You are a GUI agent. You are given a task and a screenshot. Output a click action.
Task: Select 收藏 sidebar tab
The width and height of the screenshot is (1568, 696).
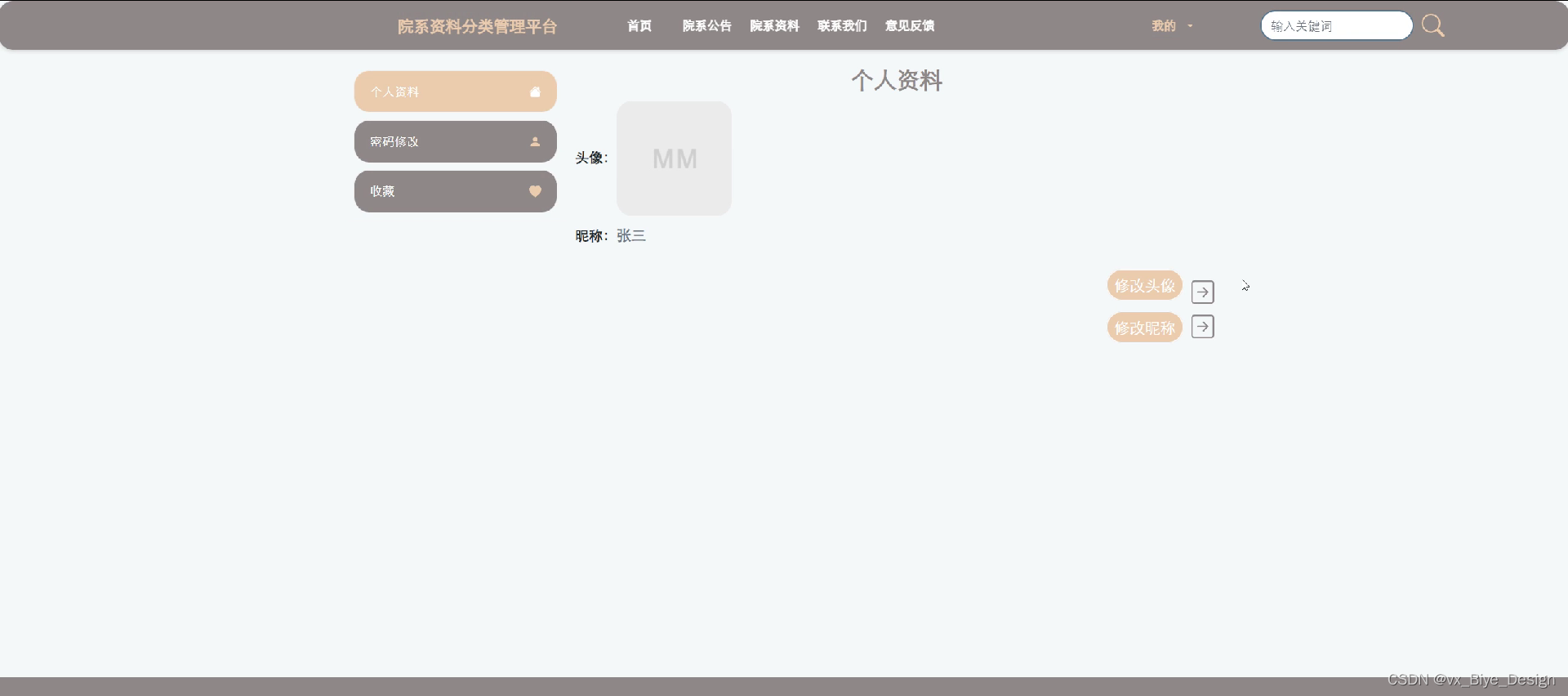(x=456, y=191)
